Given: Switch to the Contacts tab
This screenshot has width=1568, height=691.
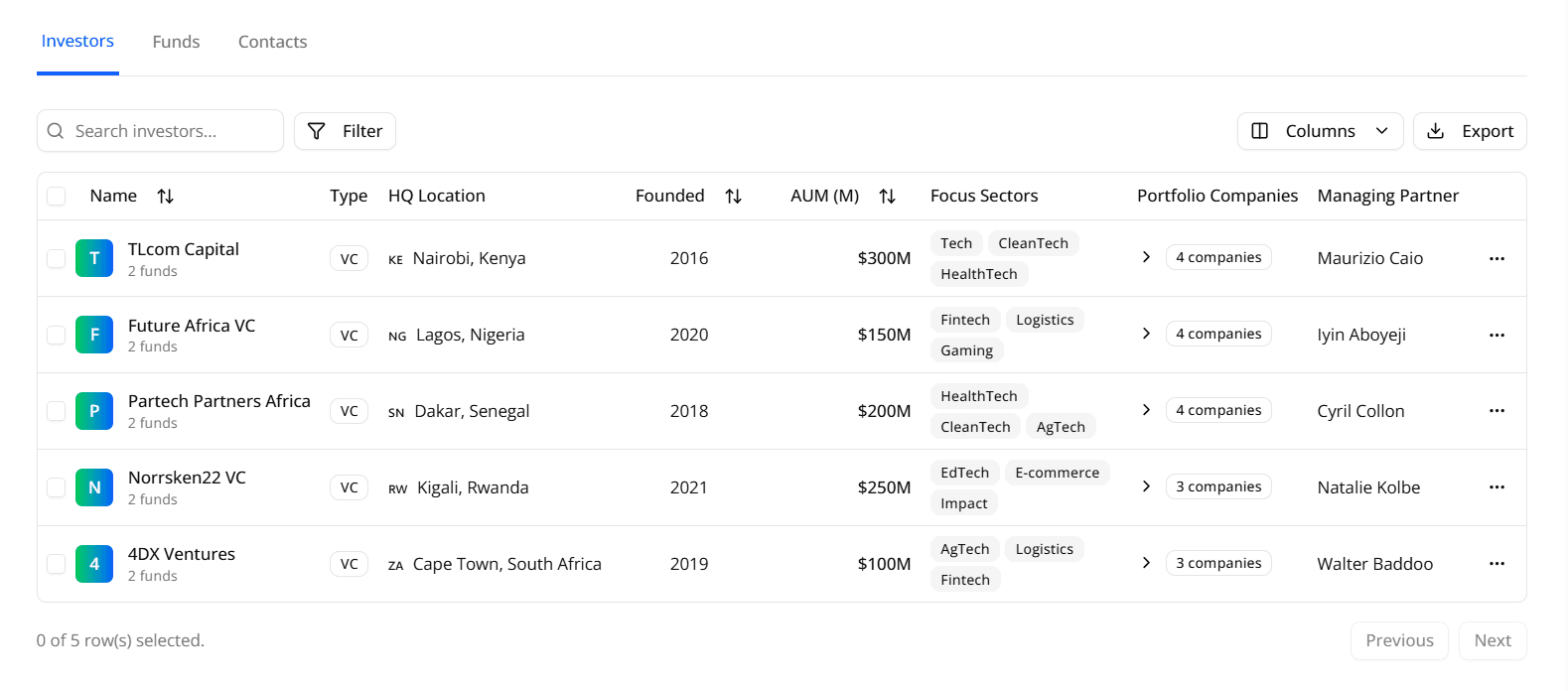Looking at the screenshot, I should (x=272, y=42).
